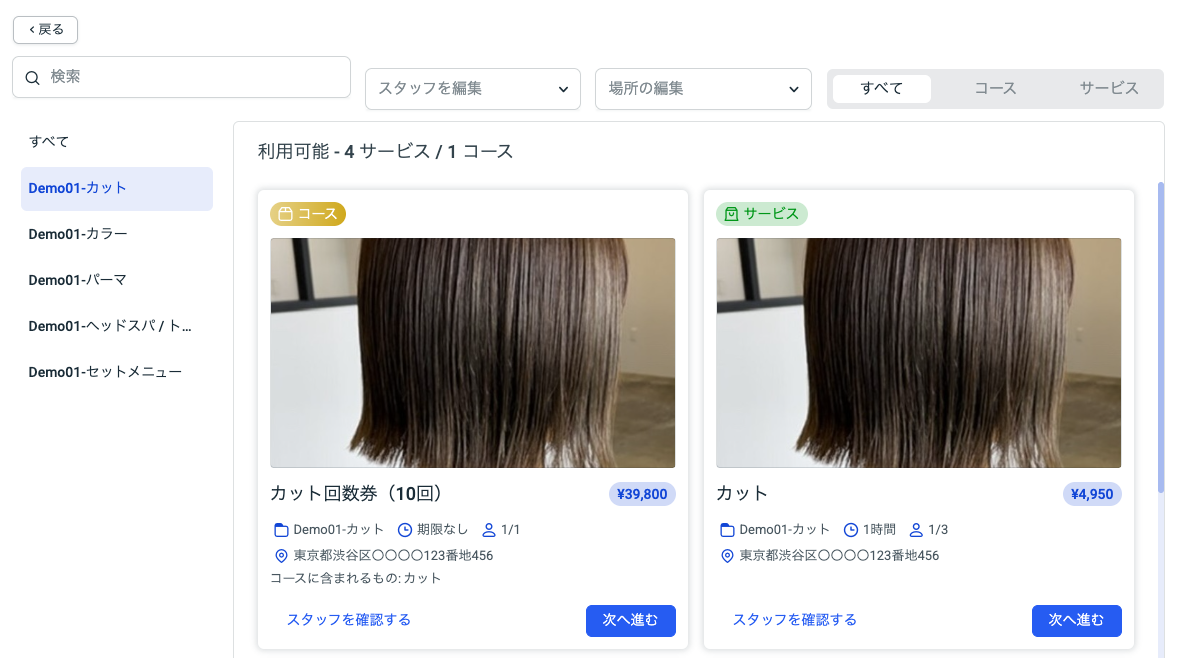The height and width of the screenshot is (658, 1180).
Task: Click 次へ進む on カット回数券 card
Action: coord(631,620)
